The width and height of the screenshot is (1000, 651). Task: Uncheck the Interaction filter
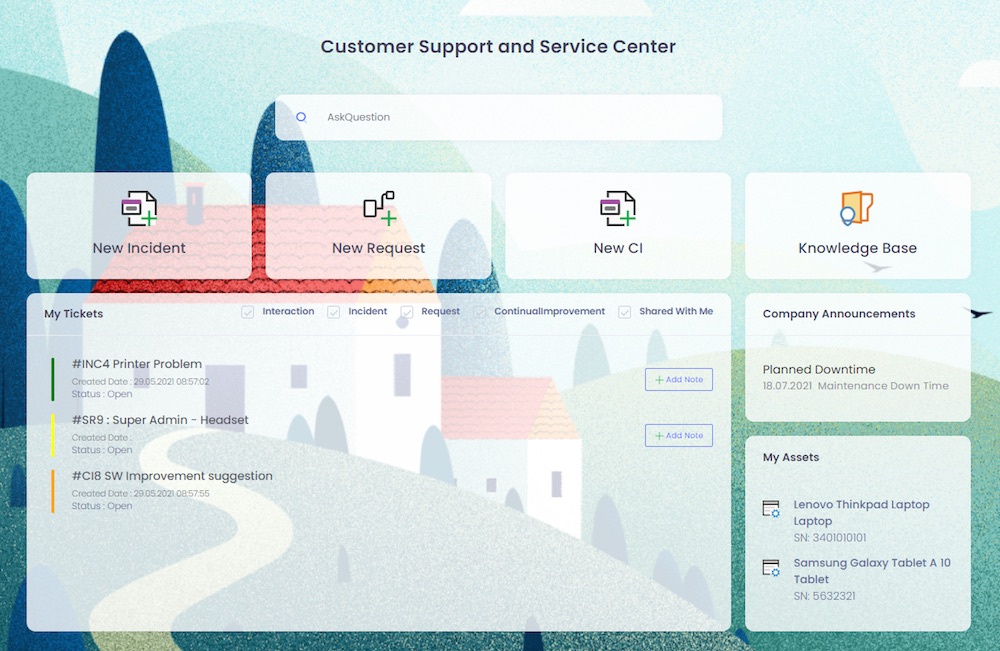pos(247,311)
